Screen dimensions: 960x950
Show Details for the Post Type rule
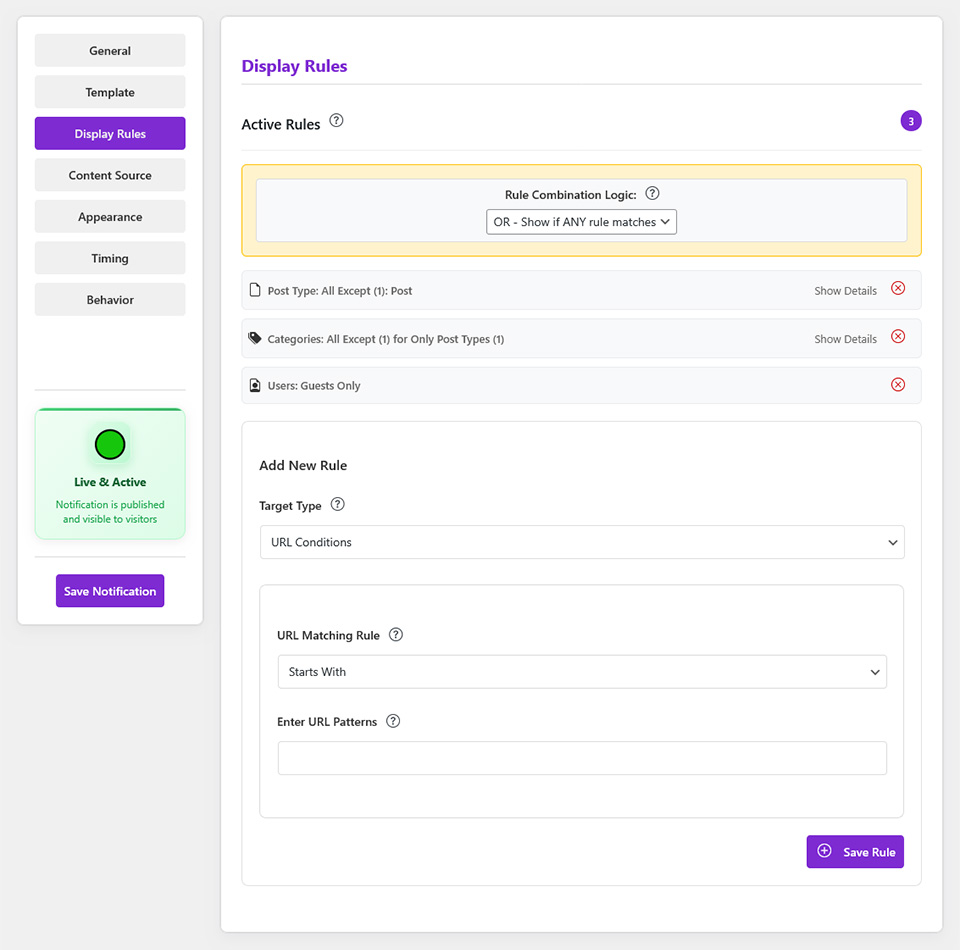click(845, 291)
